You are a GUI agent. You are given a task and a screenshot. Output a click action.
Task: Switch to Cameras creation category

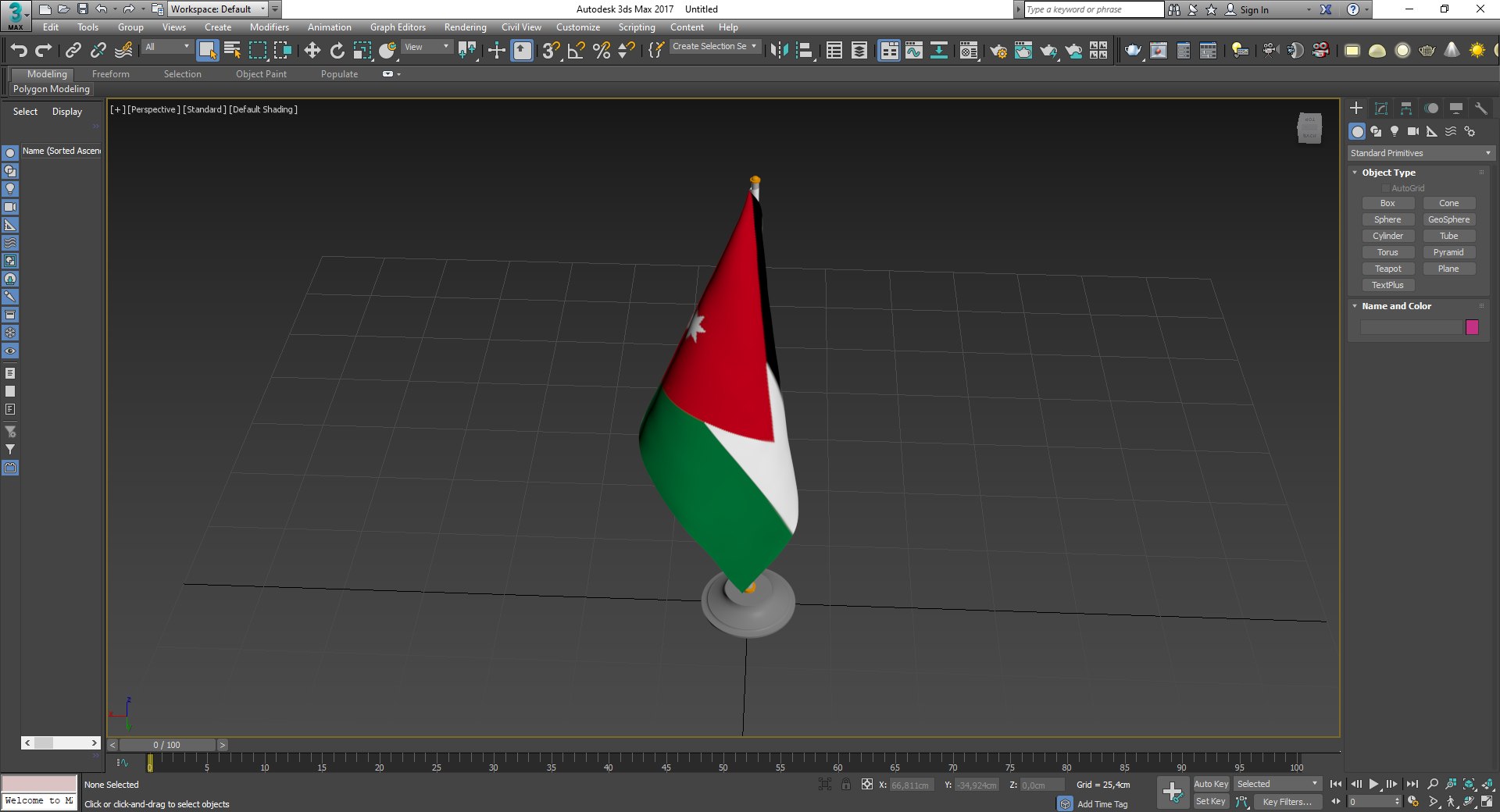tap(1413, 131)
